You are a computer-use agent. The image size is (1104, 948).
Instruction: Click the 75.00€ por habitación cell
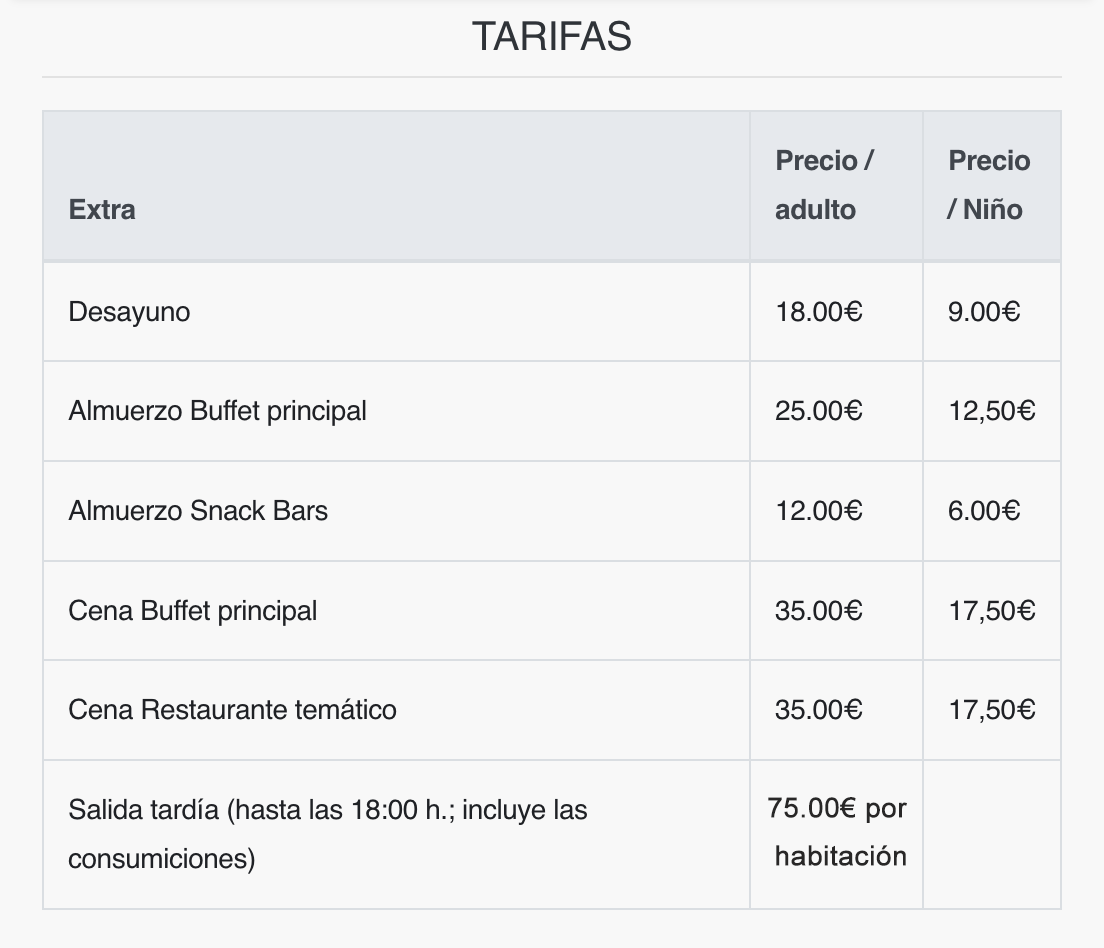click(838, 832)
